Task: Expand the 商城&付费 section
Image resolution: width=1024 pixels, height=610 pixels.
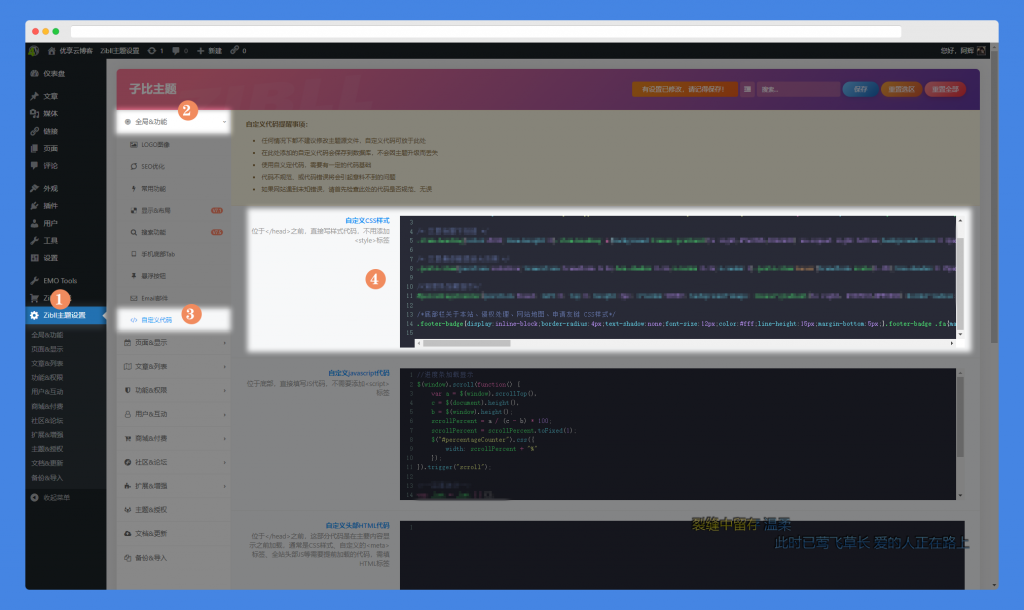Action: coord(173,438)
